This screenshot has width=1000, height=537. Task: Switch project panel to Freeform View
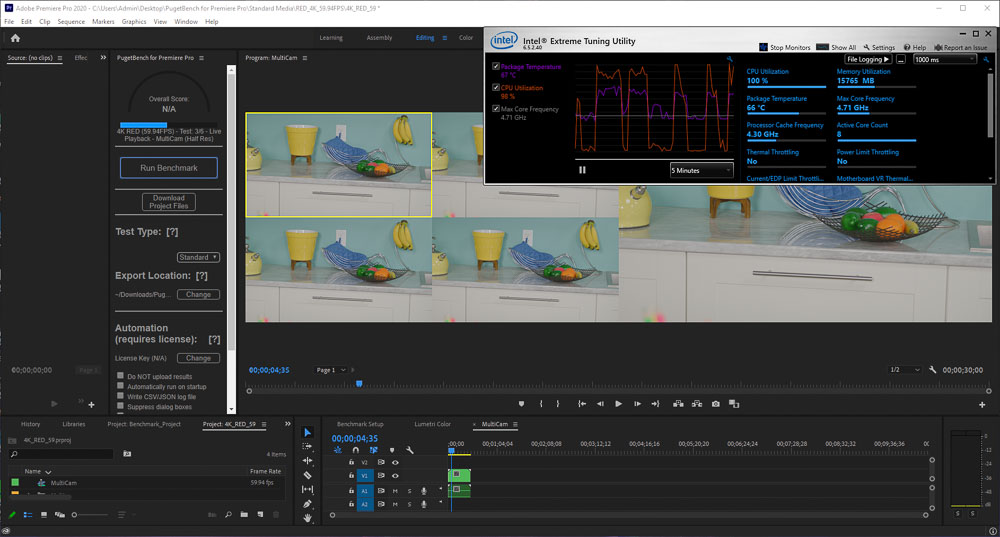59,515
